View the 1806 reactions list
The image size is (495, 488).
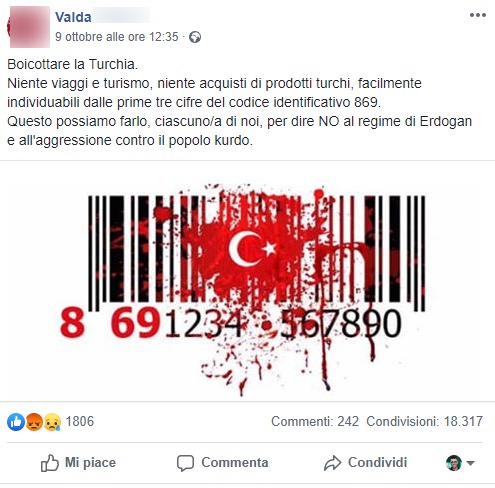click(80, 421)
